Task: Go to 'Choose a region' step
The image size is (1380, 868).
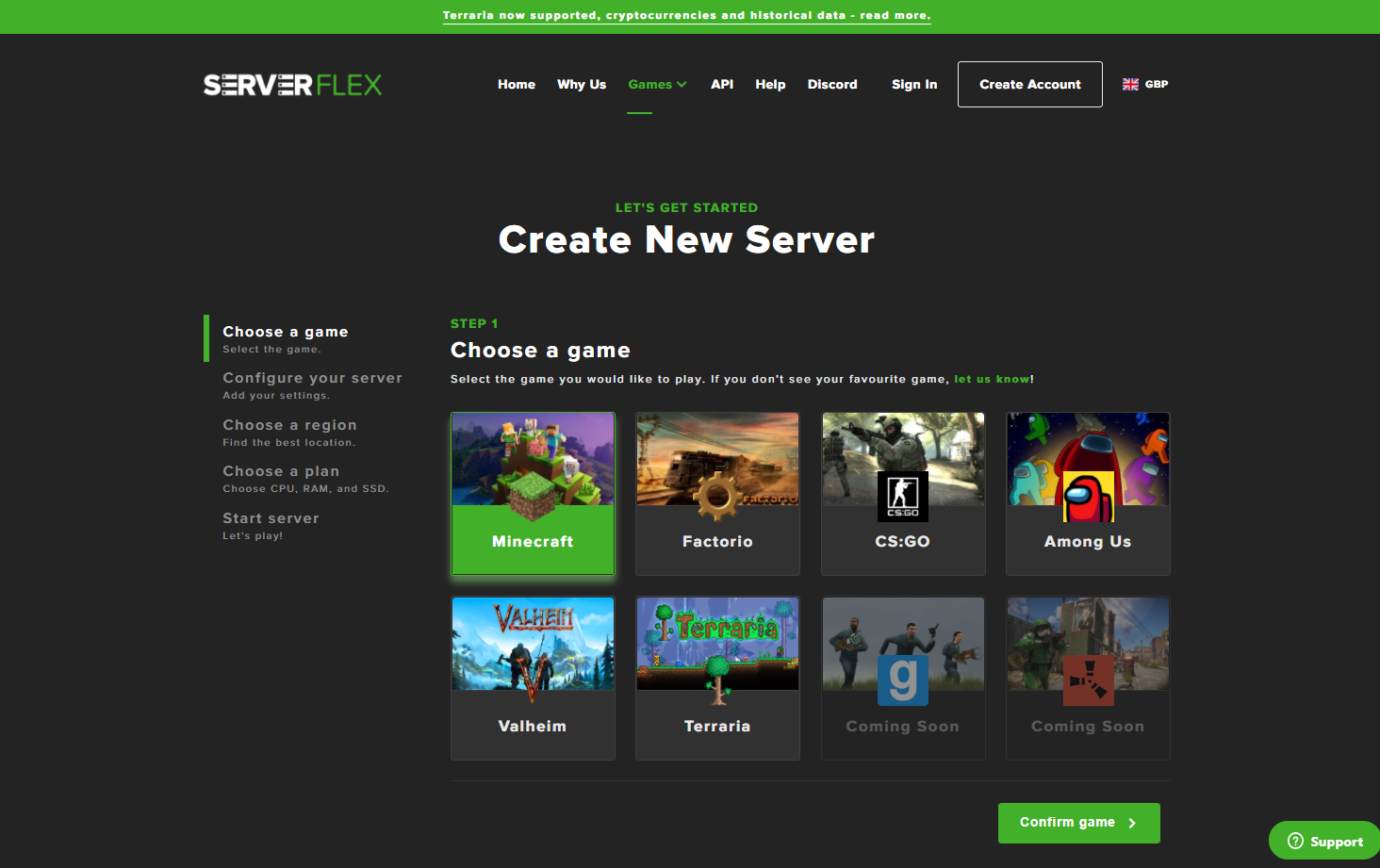Action: click(x=289, y=433)
